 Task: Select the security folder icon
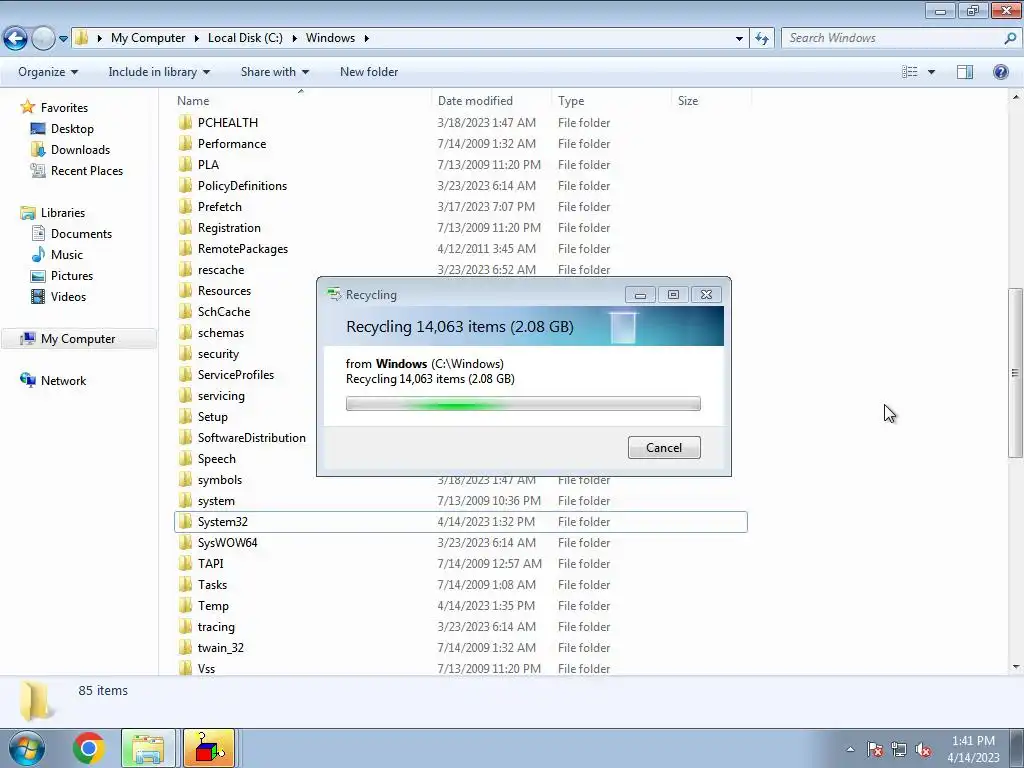185,354
